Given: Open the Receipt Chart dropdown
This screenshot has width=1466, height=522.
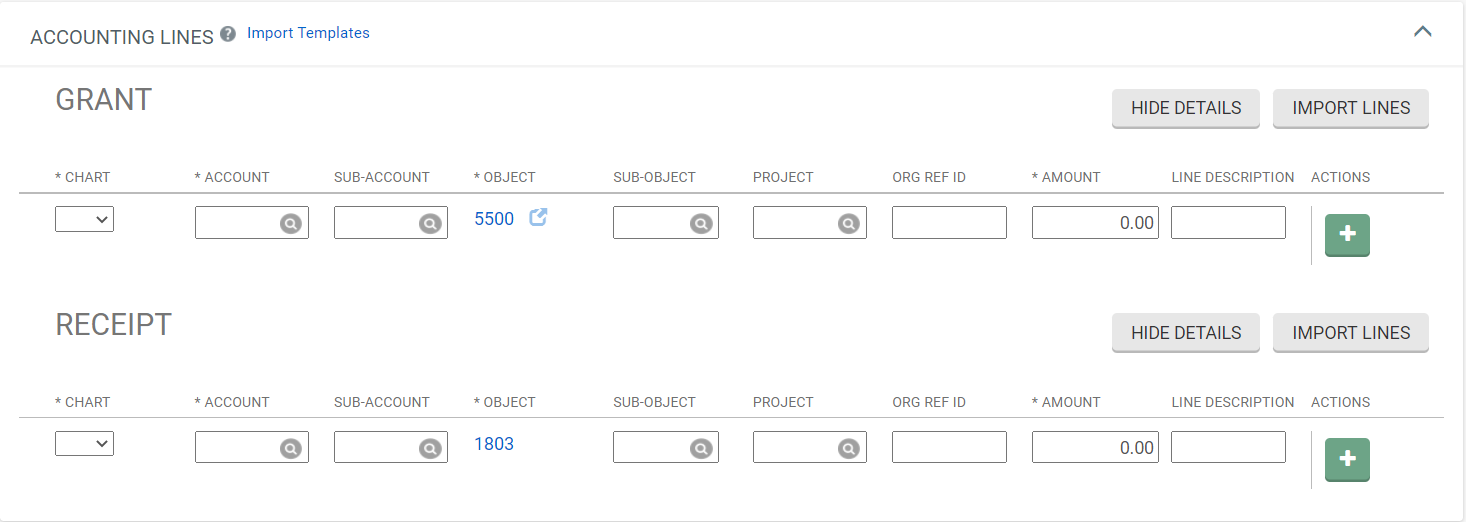Looking at the screenshot, I should (84, 444).
